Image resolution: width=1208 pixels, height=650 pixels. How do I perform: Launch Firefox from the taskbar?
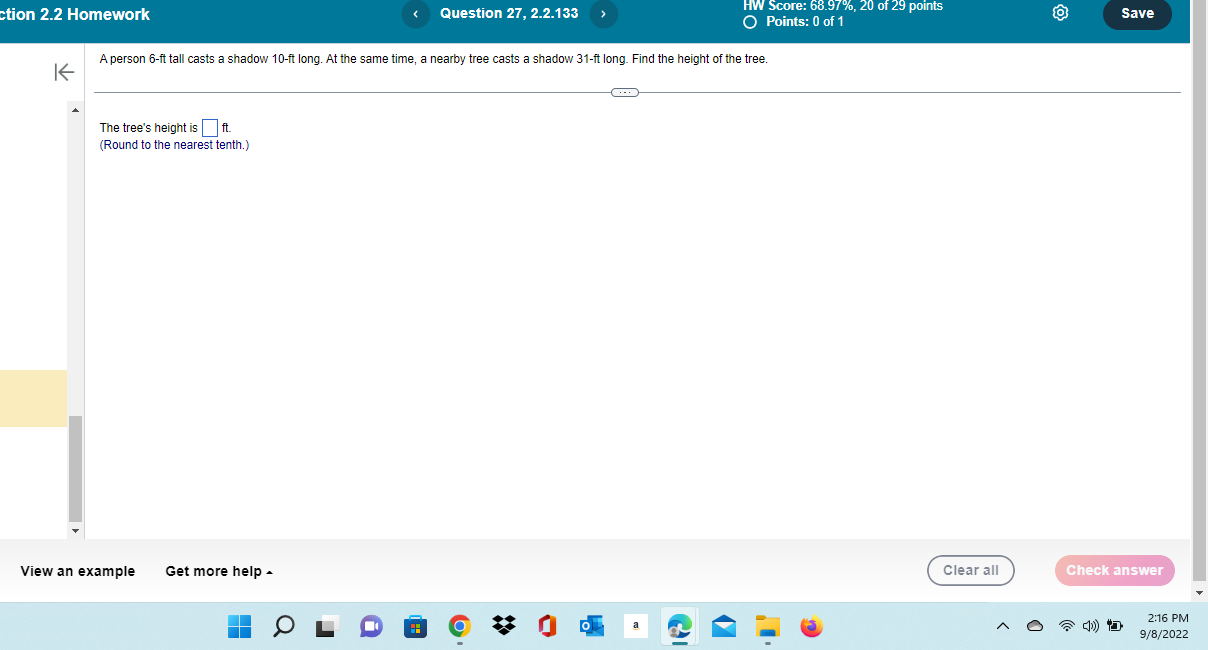[811, 626]
